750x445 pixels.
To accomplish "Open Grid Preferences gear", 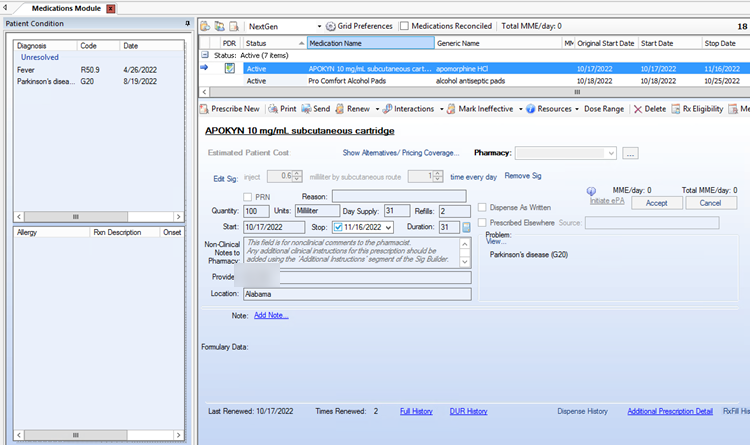I will point(331,26).
